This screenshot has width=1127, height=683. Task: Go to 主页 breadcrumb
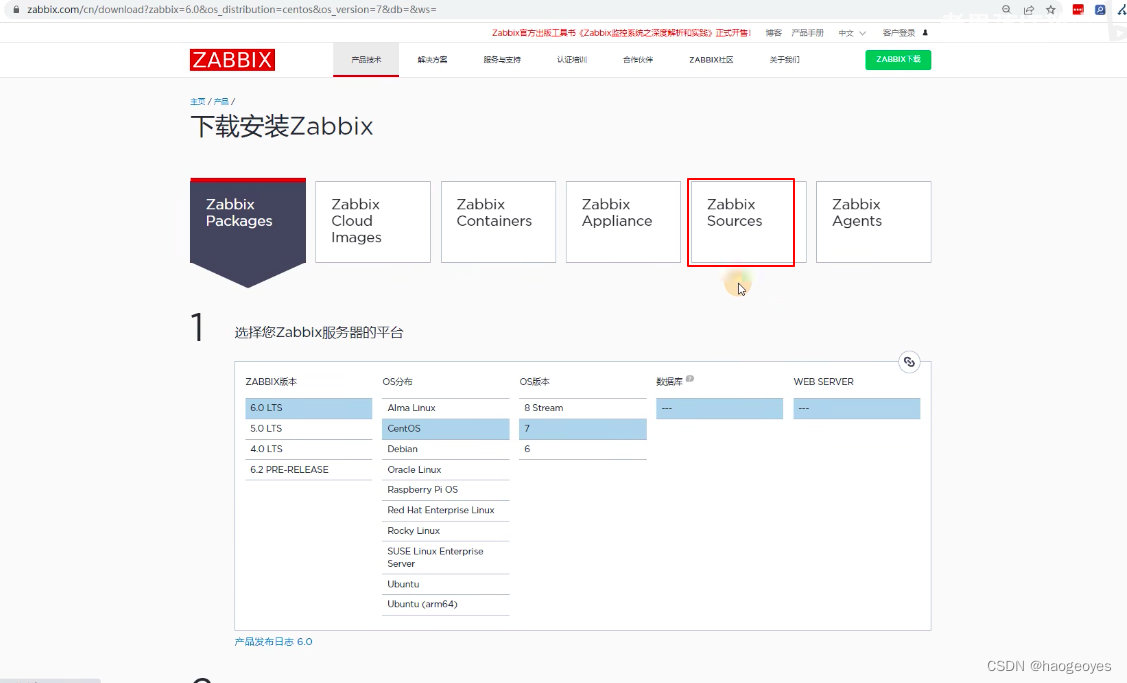point(198,101)
